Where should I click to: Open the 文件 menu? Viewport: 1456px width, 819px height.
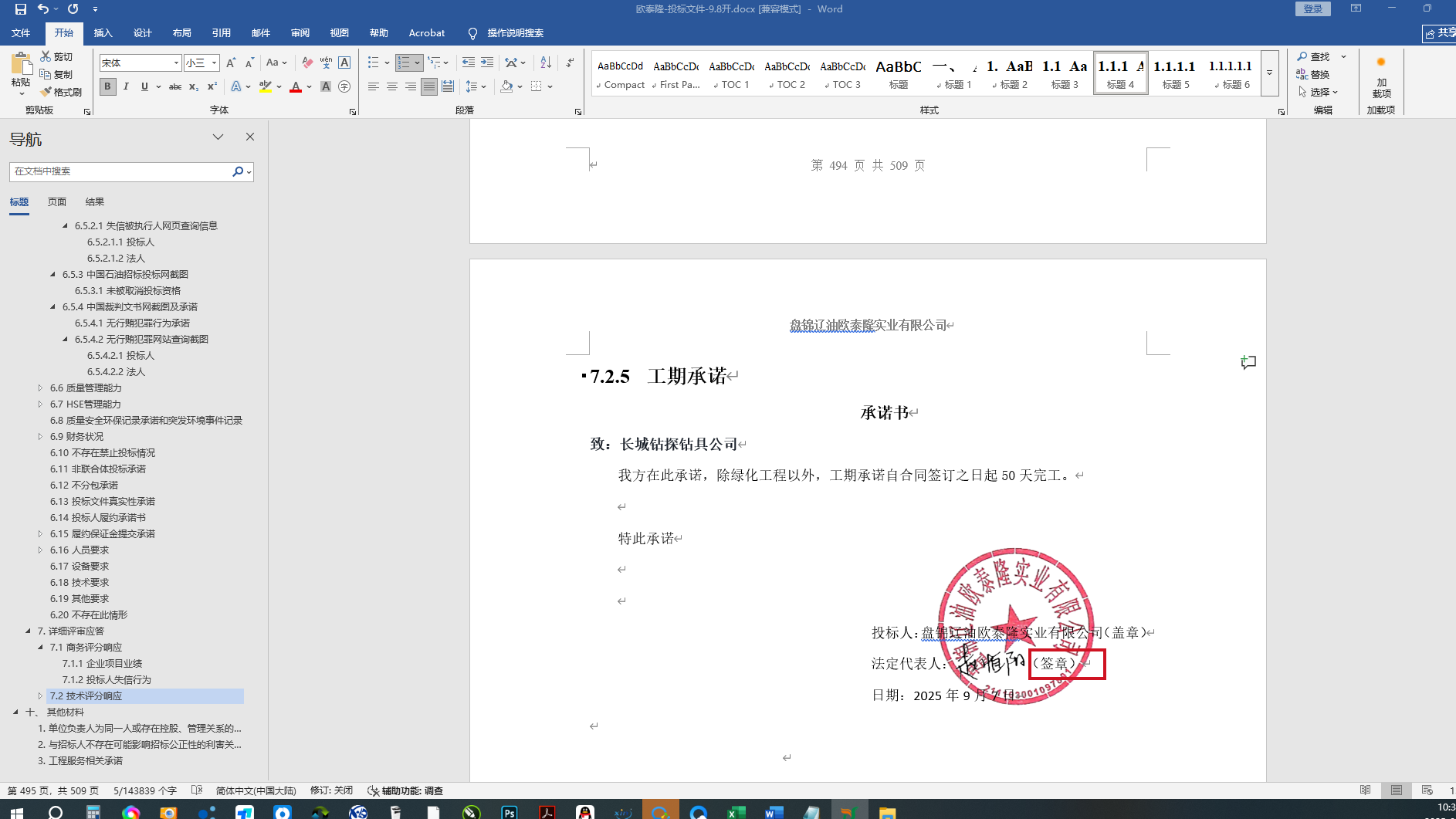(21, 32)
